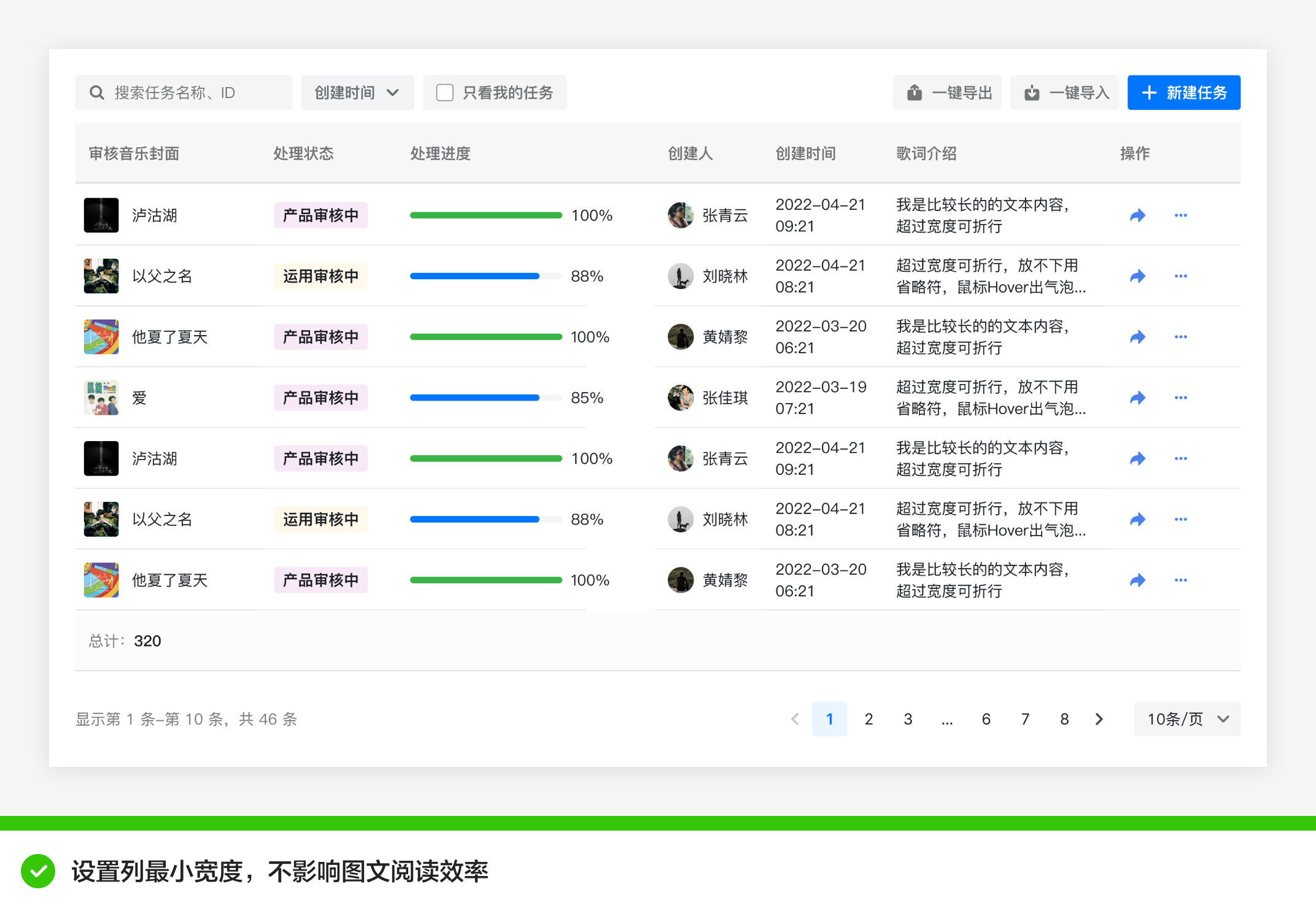Click the 爱 album cover thumbnail
1316x919 pixels.
(101, 398)
